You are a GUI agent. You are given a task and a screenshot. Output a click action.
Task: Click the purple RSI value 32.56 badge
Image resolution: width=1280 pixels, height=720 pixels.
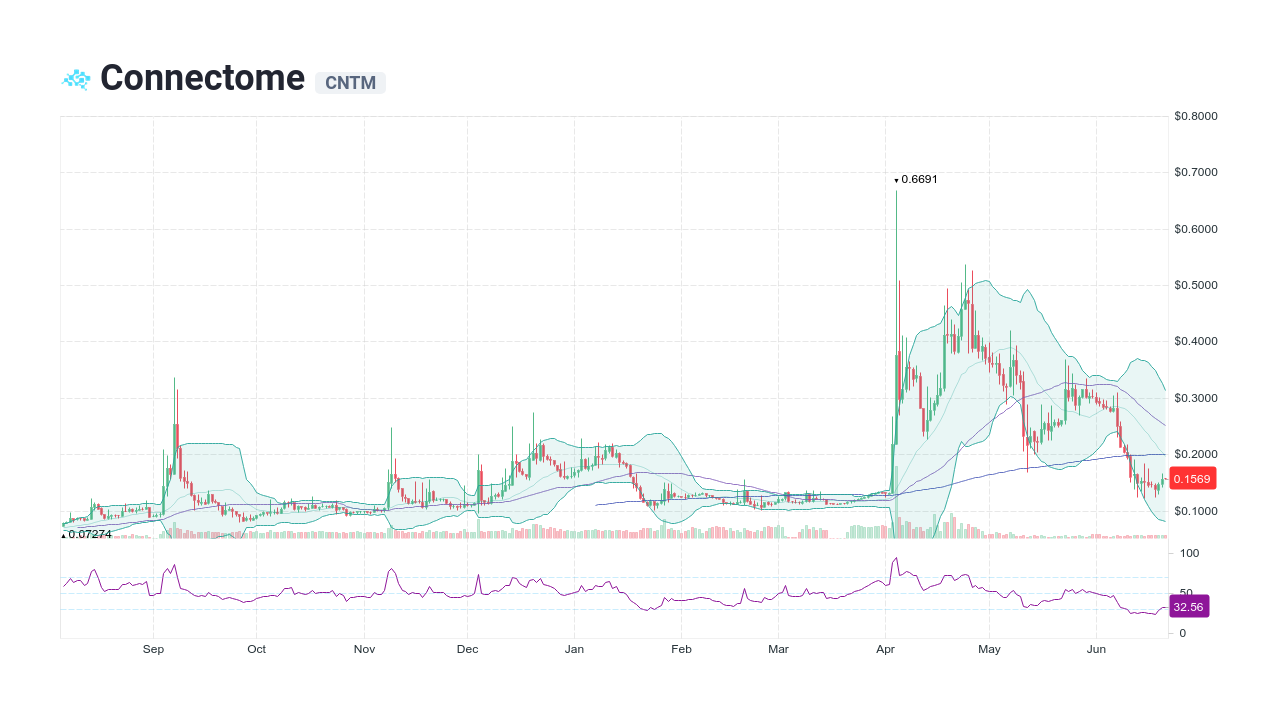click(x=1189, y=606)
